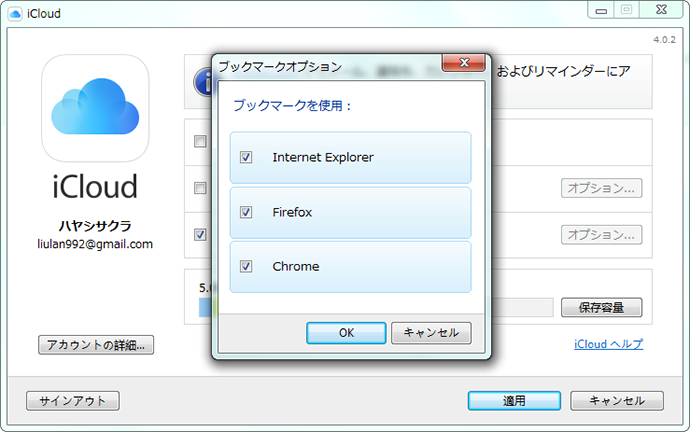The width and height of the screenshot is (690, 432).
Task: Click the サインアウト button
Action: pos(73,401)
